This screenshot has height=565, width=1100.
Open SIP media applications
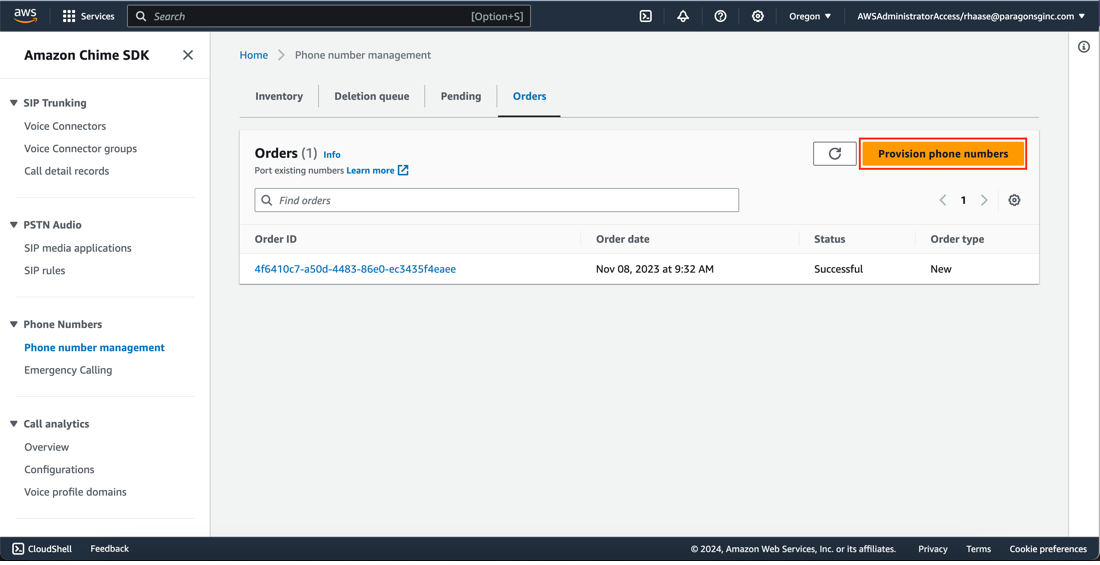tap(78, 248)
